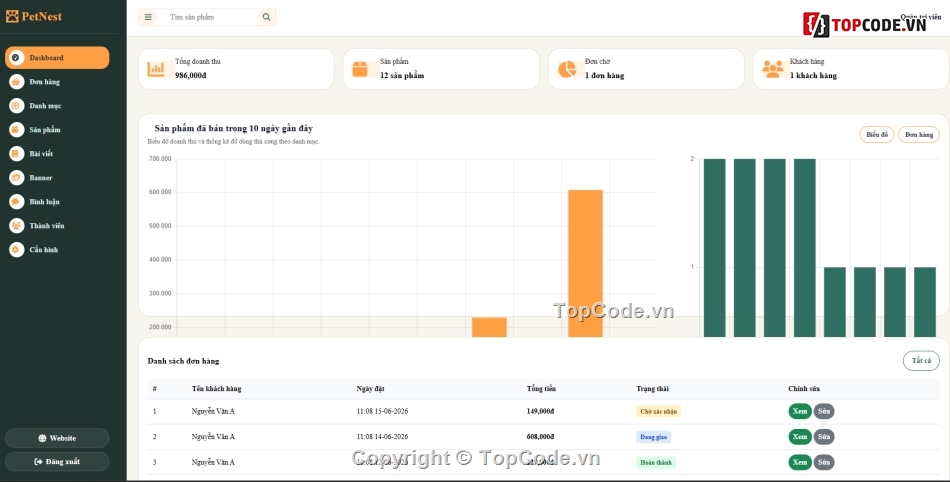This screenshot has height=482, width=950.
Task: Click the Banner image icon
Action: click(16, 177)
